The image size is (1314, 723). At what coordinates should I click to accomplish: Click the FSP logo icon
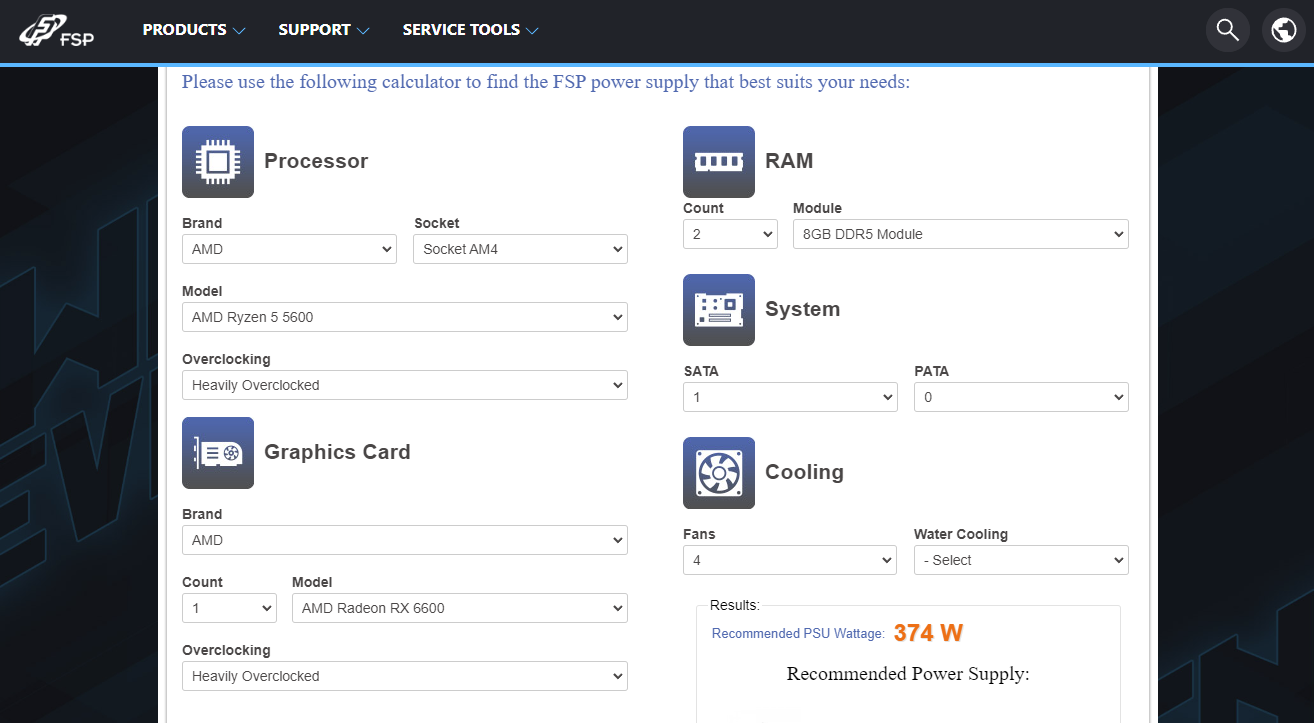(56, 31)
